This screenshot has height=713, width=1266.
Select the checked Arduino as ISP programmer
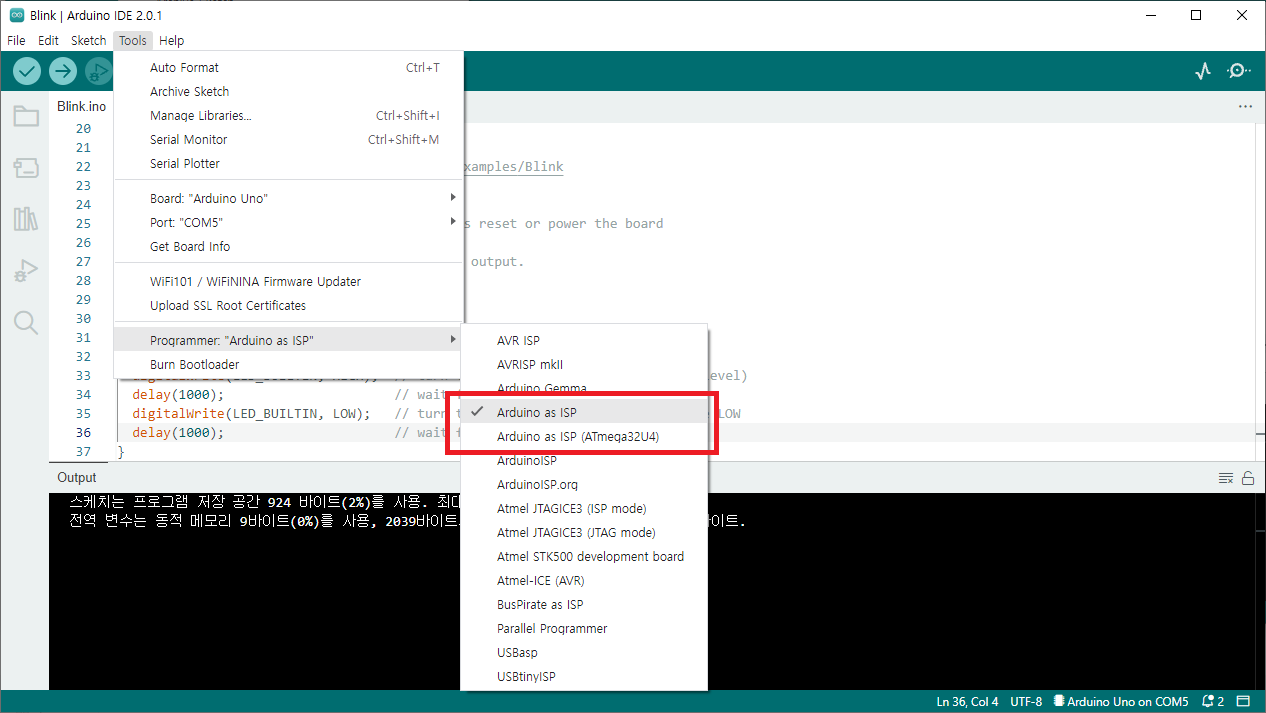[584, 413]
